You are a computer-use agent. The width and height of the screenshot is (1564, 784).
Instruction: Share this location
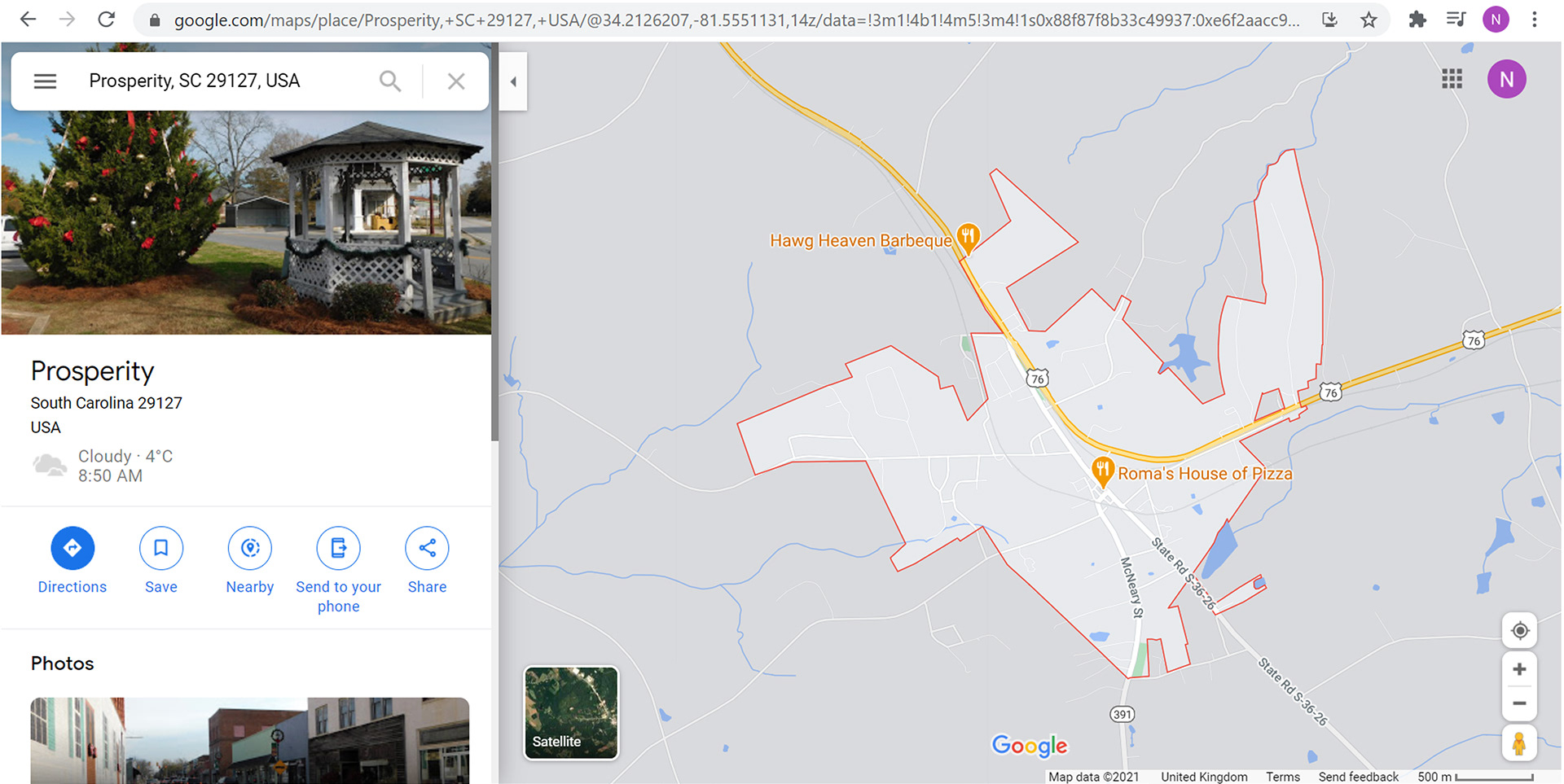point(427,548)
